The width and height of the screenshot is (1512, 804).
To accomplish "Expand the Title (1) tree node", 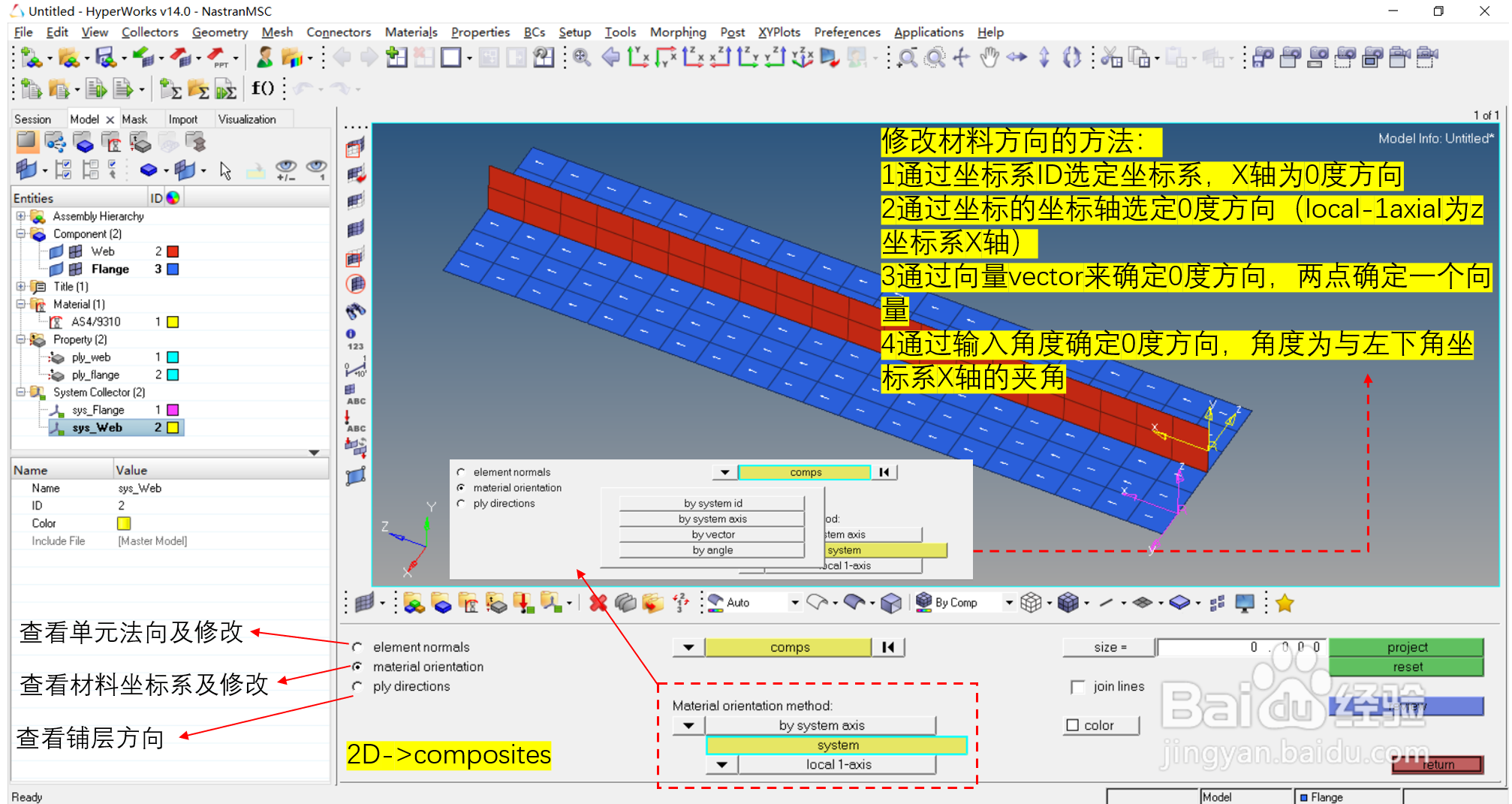I will click(x=21, y=287).
